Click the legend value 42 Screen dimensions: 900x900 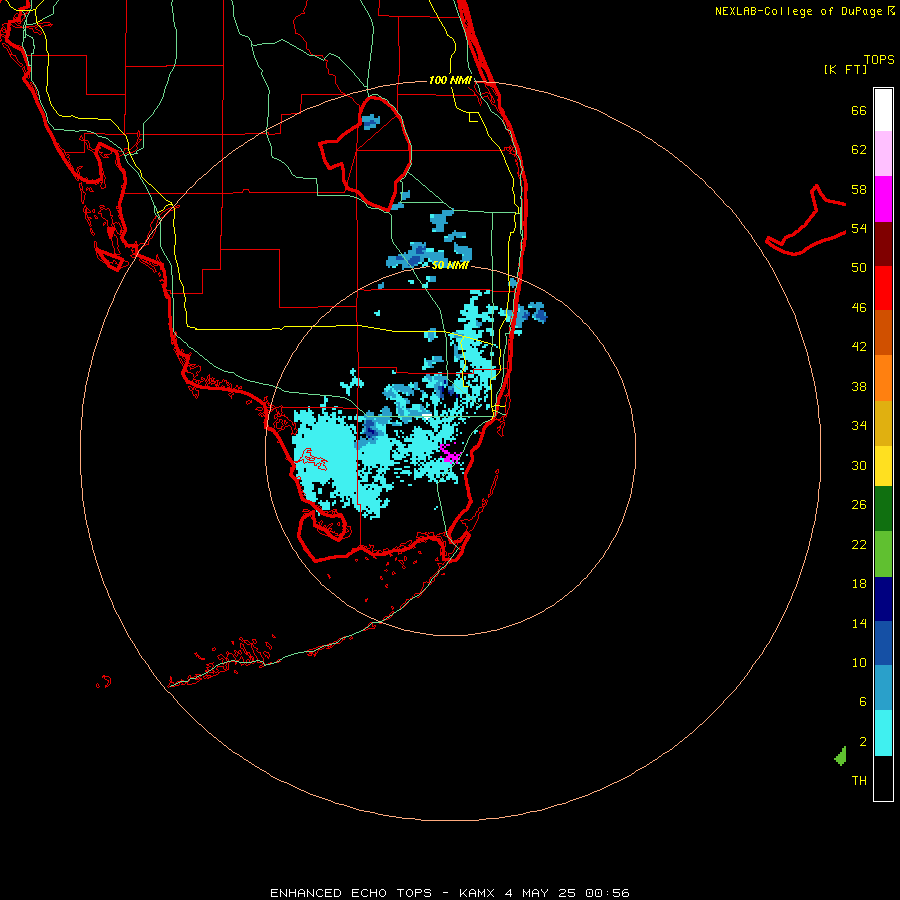(x=859, y=347)
